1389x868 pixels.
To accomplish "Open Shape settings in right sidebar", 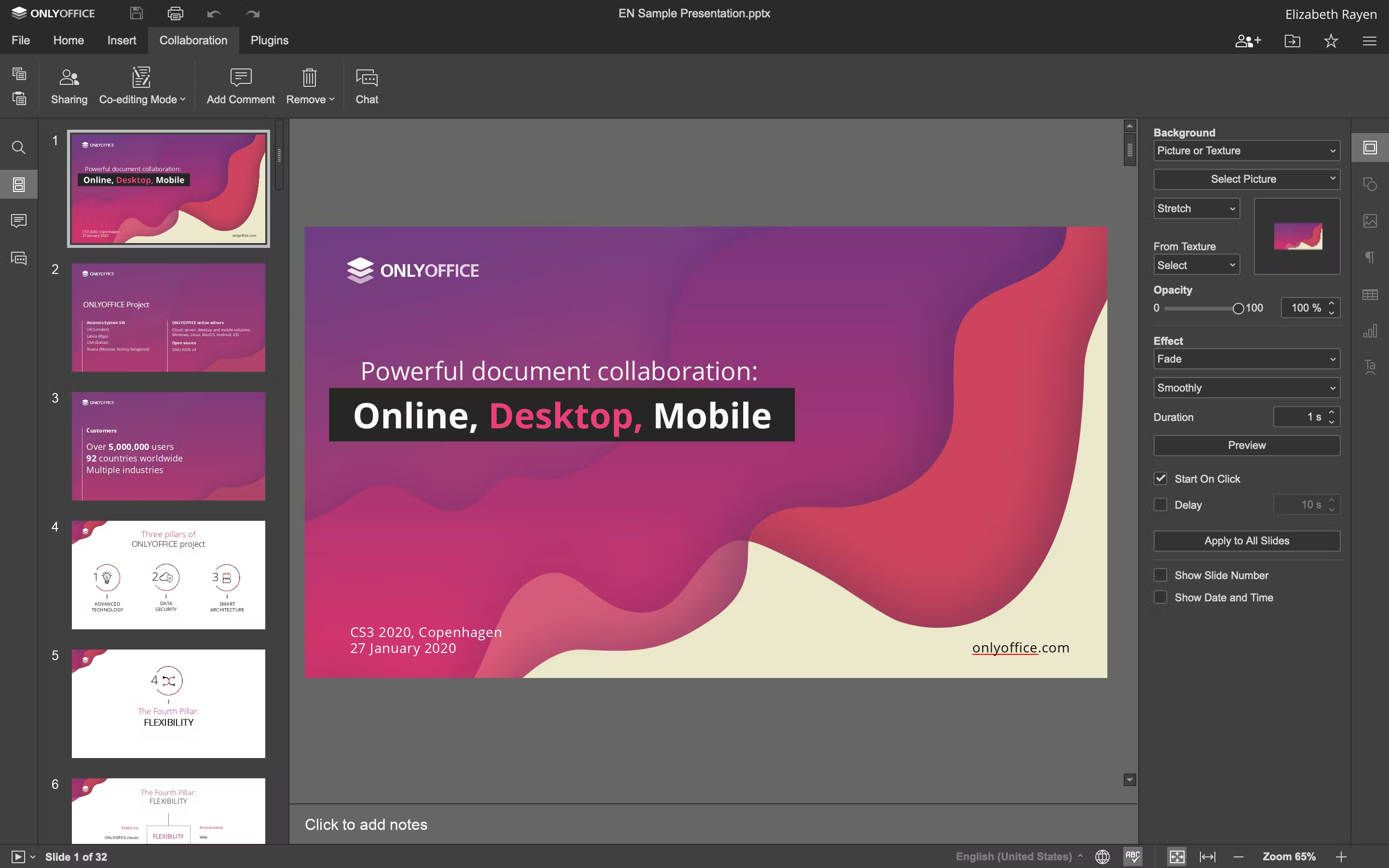I will 1370,184.
